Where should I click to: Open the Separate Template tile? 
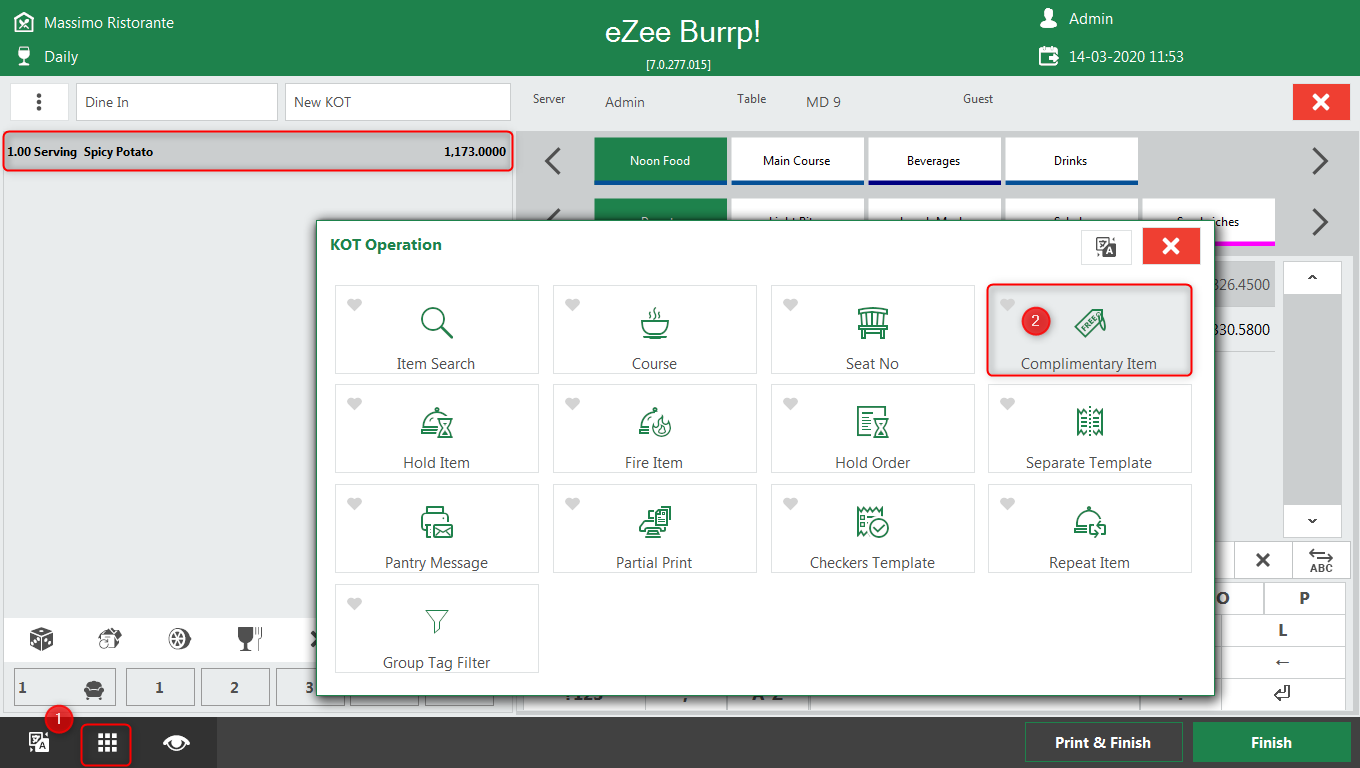(1089, 429)
